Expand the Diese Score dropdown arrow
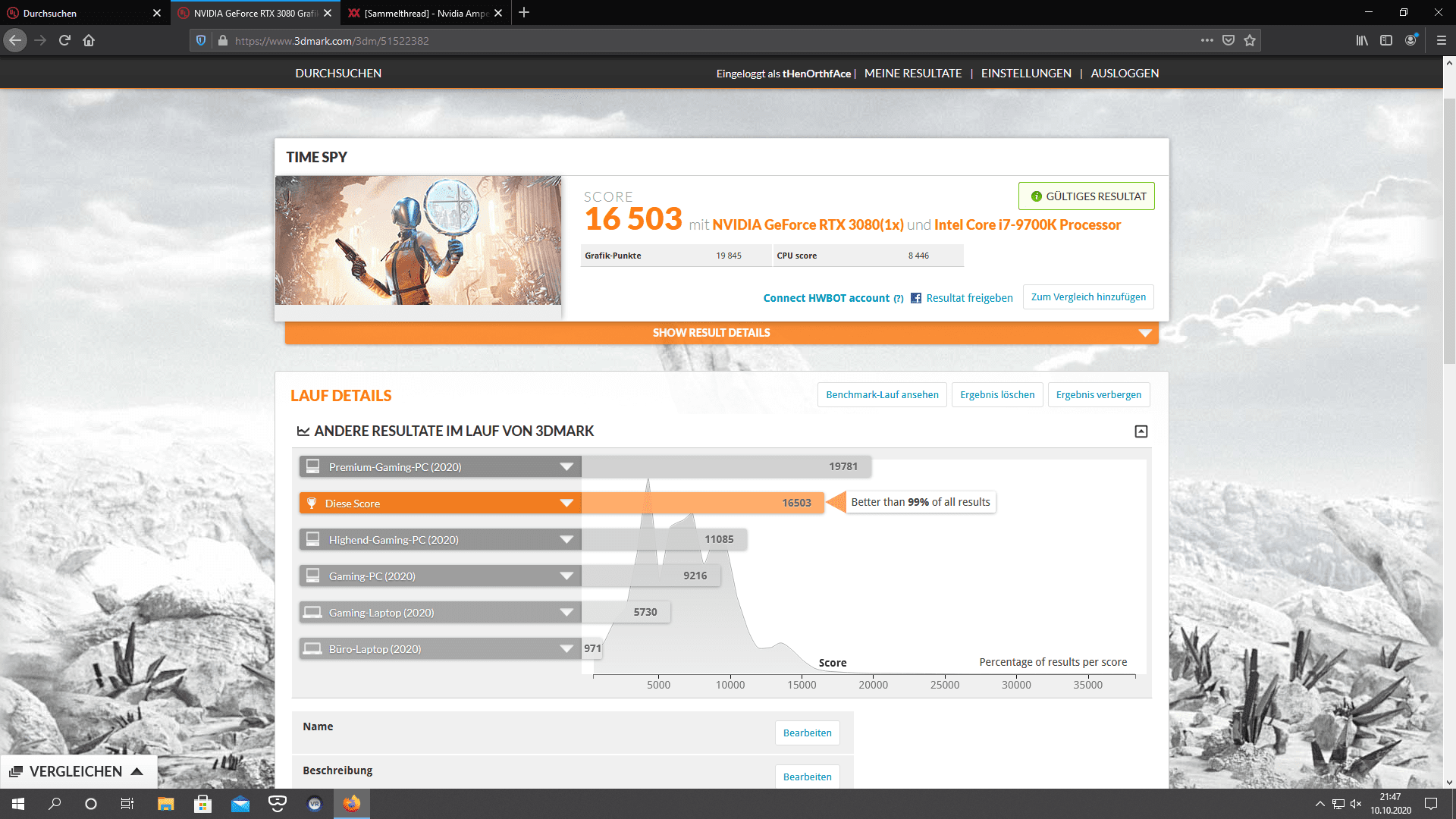1456x819 pixels. click(x=566, y=504)
